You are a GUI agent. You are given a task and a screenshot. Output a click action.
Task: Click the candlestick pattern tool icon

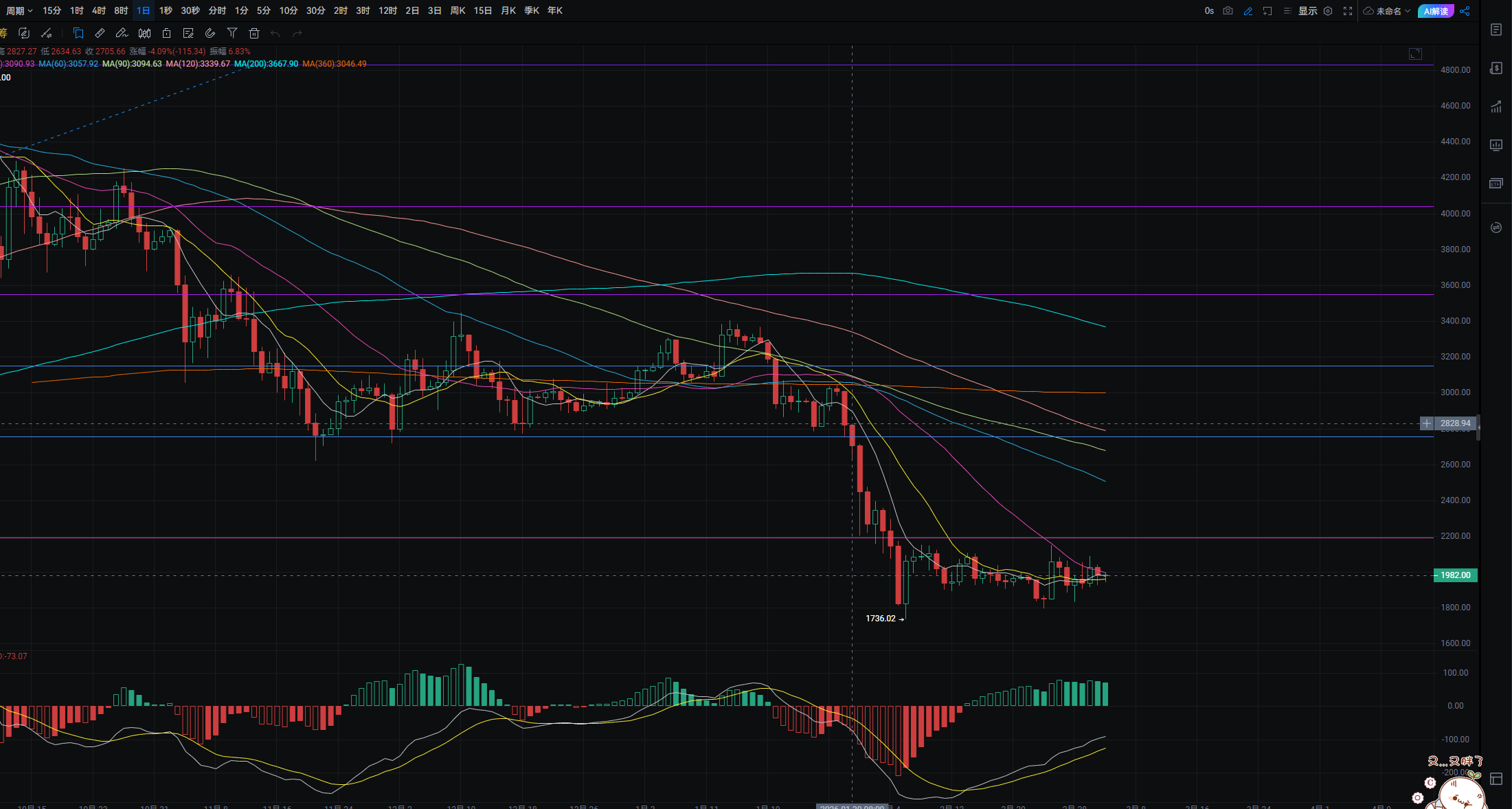point(144,33)
